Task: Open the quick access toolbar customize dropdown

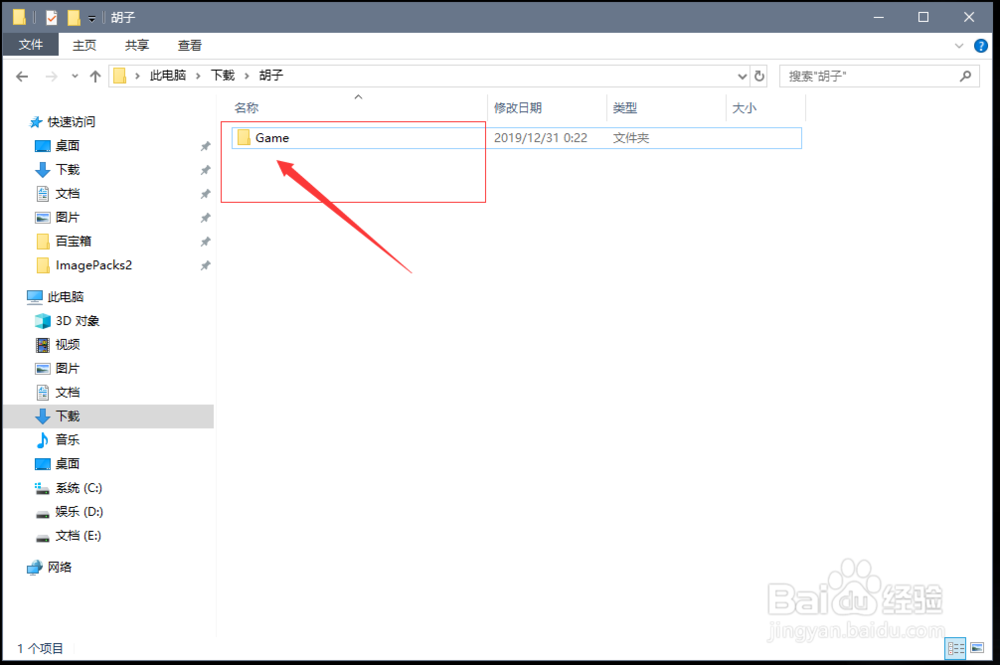Action: 91,17
